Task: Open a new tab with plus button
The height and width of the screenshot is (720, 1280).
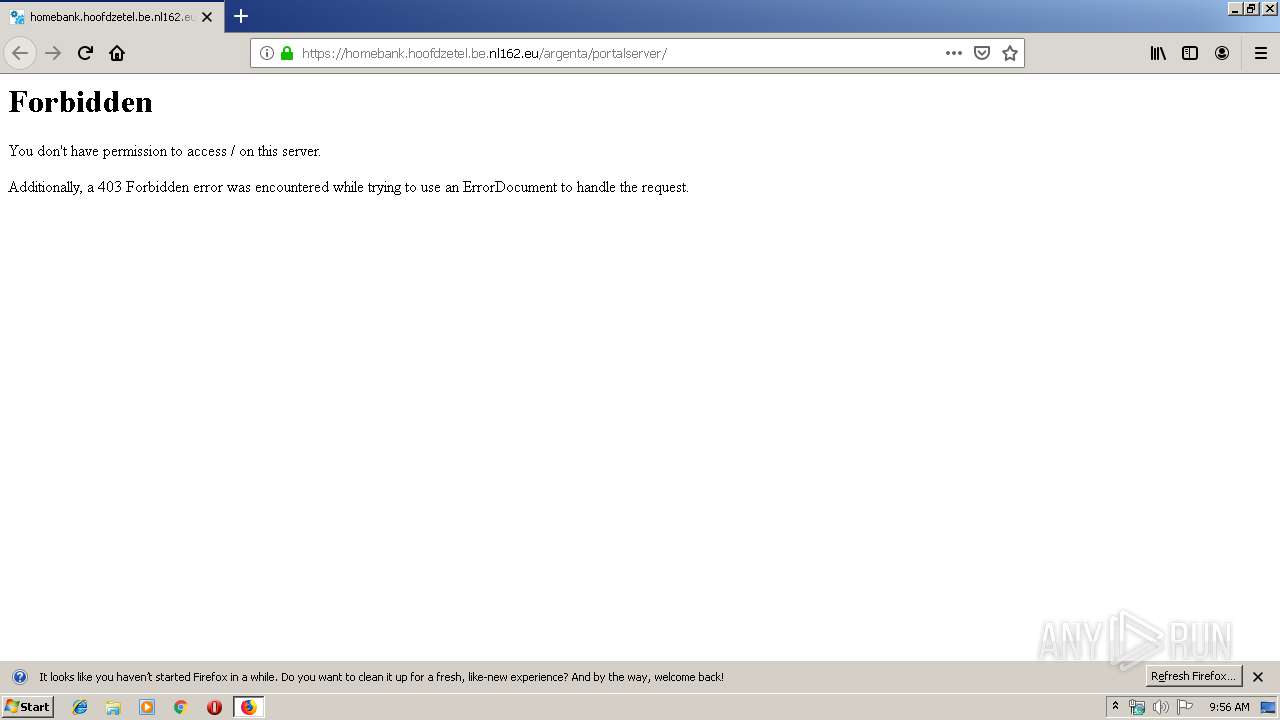Action: pos(241,16)
